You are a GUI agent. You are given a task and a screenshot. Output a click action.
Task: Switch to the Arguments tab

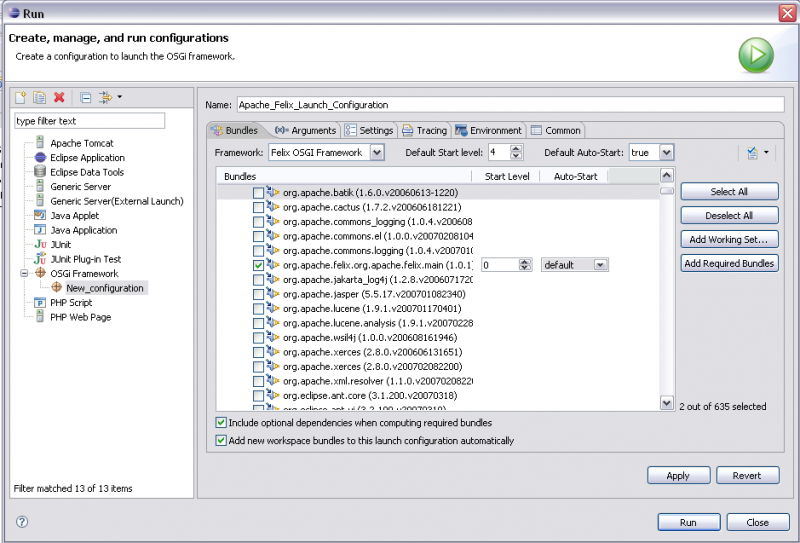pos(306,131)
